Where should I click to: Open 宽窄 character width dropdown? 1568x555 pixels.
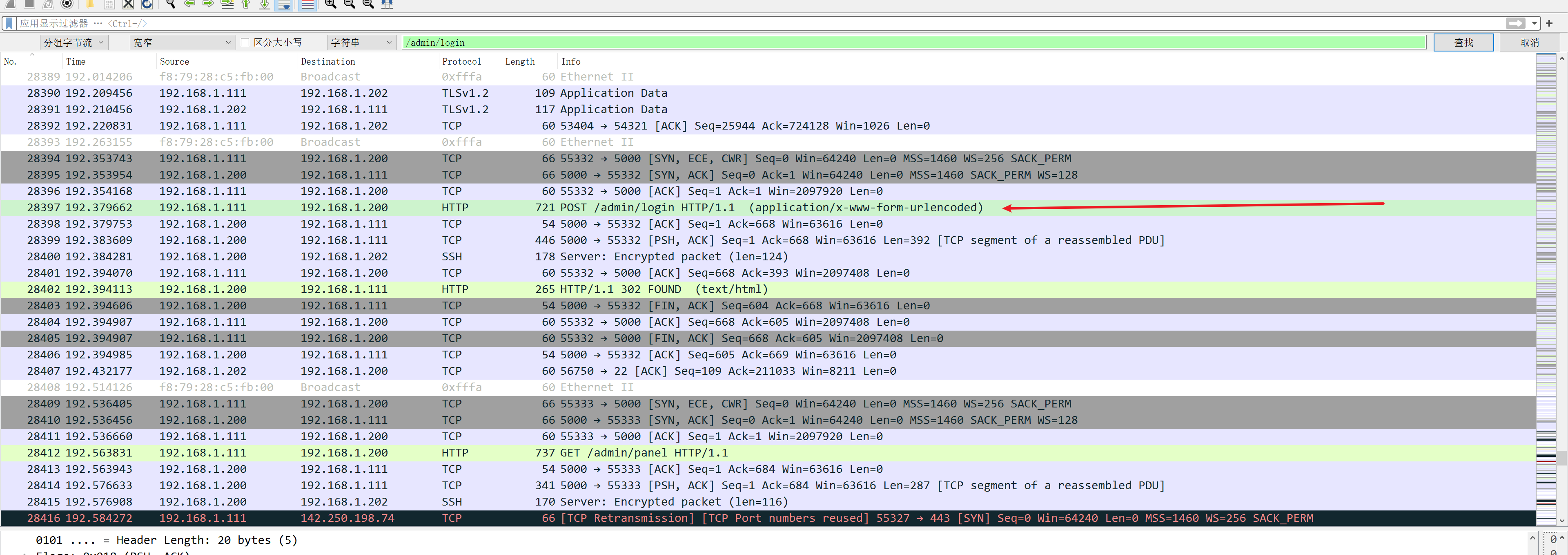pyautogui.click(x=182, y=42)
